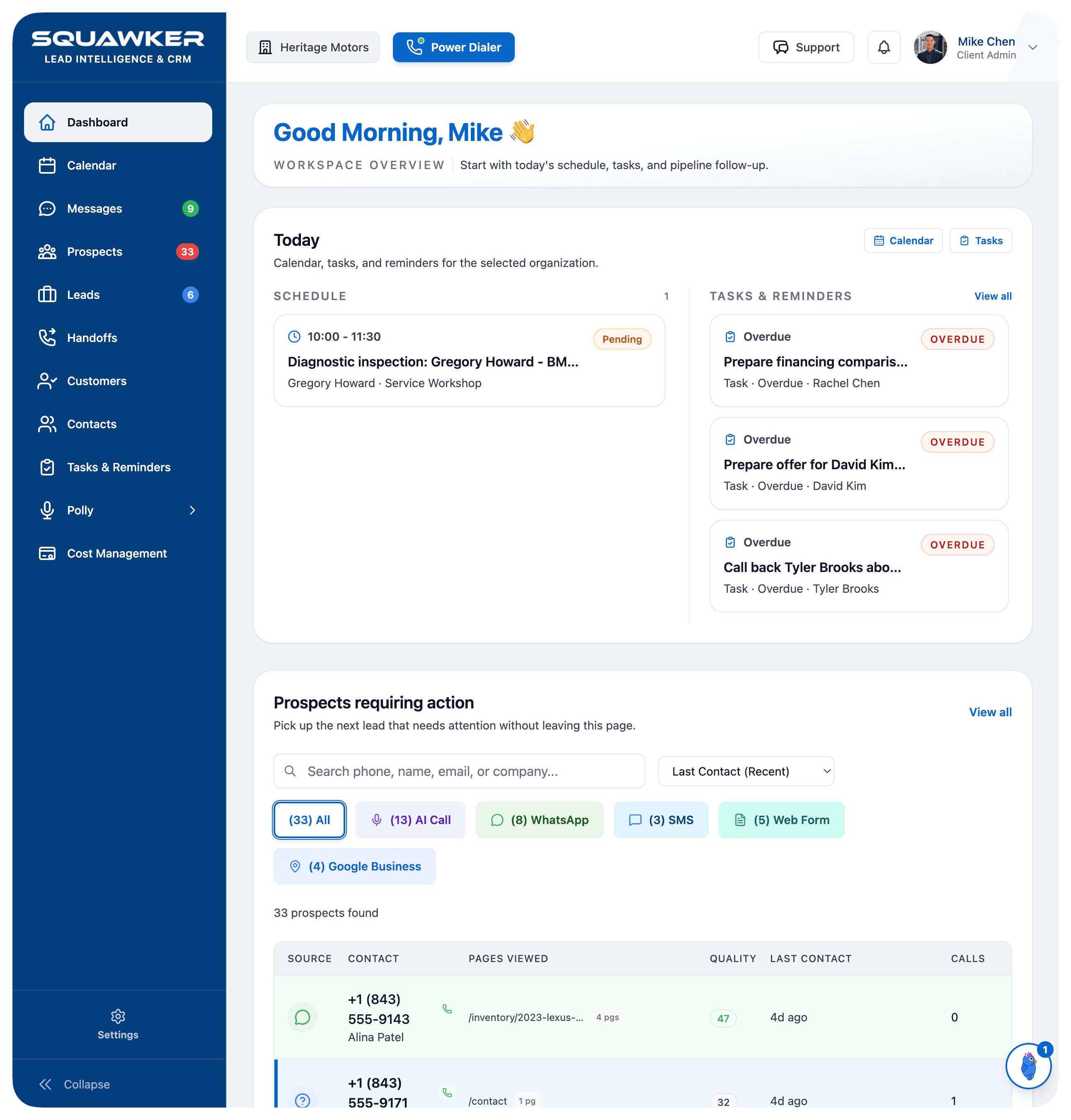The width and height of the screenshot is (1071, 1120).
Task: Filter by (8) WhatsApp
Action: [x=539, y=820]
